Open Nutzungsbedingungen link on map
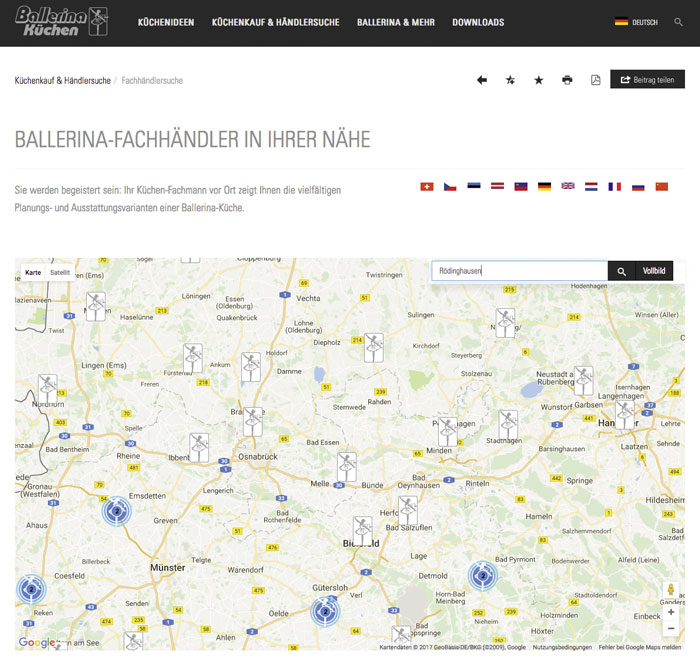The image size is (700, 659). pyautogui.click(x=562, y=647)
